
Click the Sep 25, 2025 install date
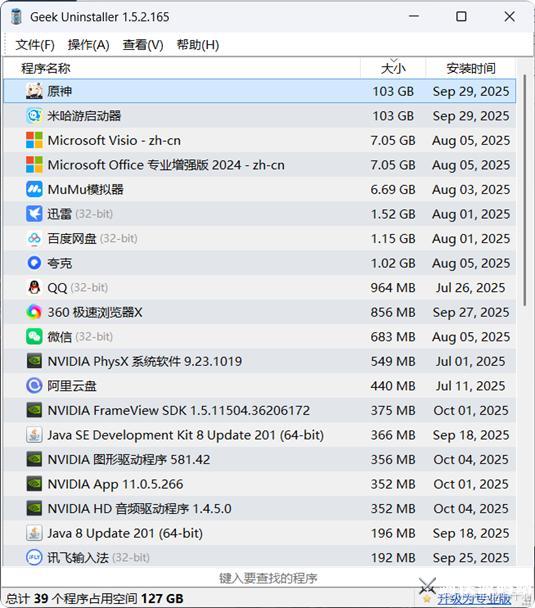coord(471,558)
